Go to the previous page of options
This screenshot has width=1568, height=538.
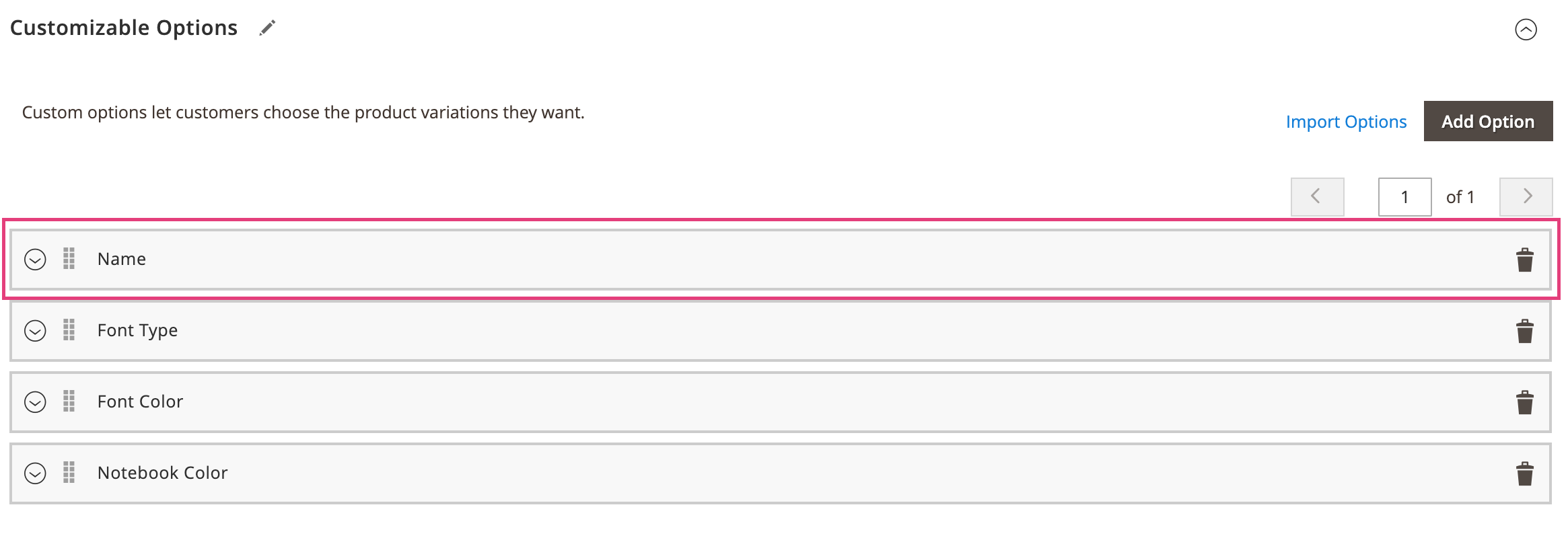pos(1317,196)
